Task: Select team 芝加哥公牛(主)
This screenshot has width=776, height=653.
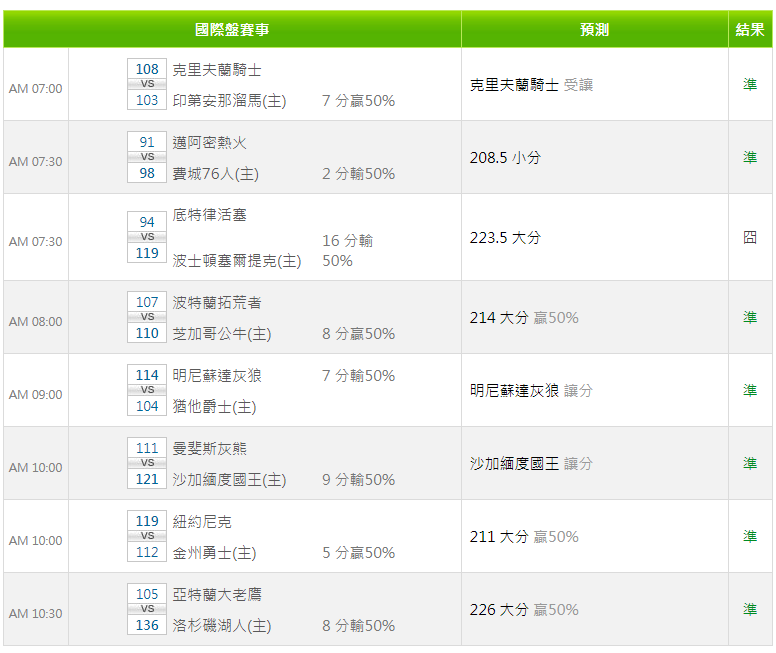Action: 222,334
